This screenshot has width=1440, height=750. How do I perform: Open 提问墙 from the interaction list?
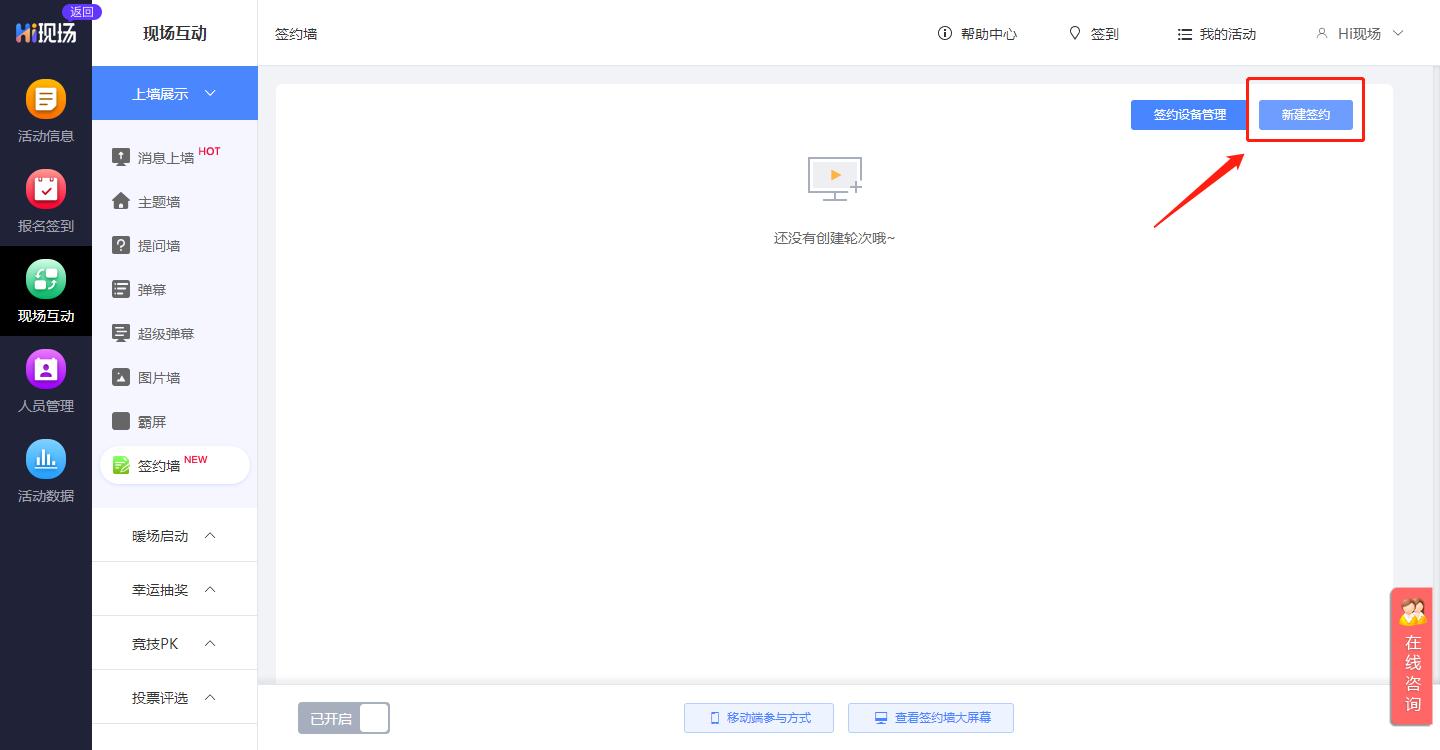click(158, 245)
